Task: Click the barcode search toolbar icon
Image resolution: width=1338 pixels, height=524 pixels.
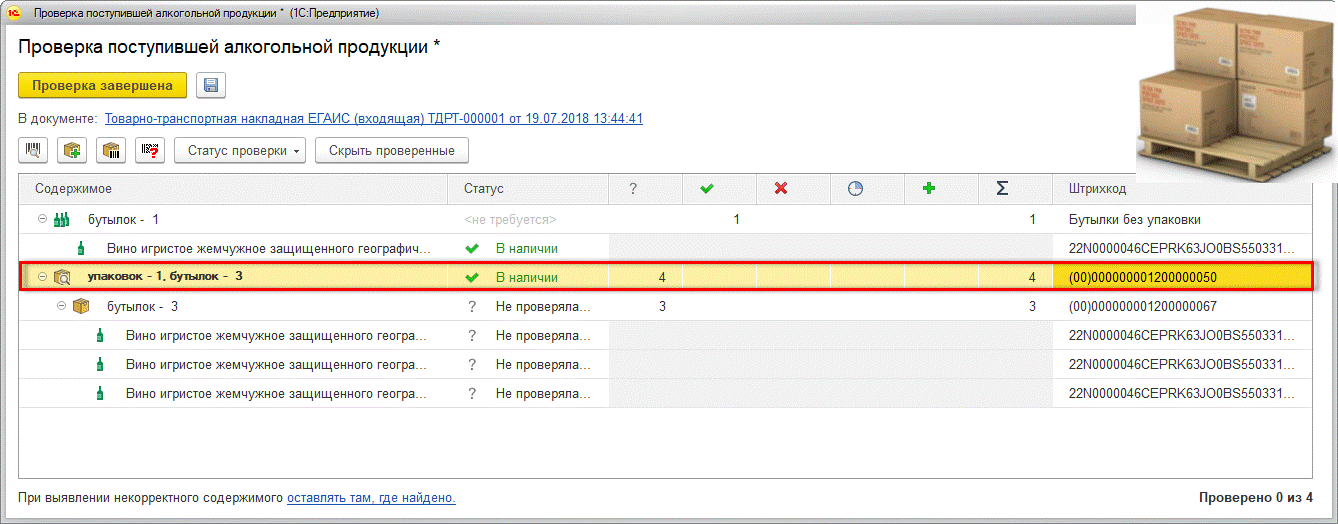Action: [33, 151]
